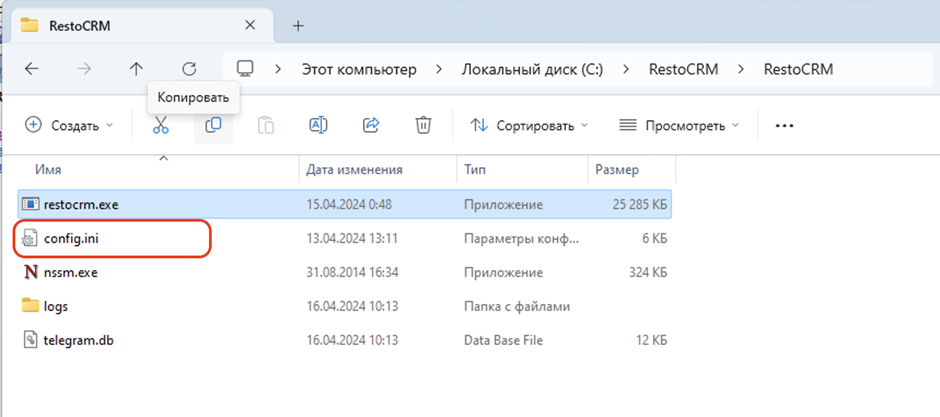
Task: Click the Paste clipboard icon
Action: pos(266,125)
